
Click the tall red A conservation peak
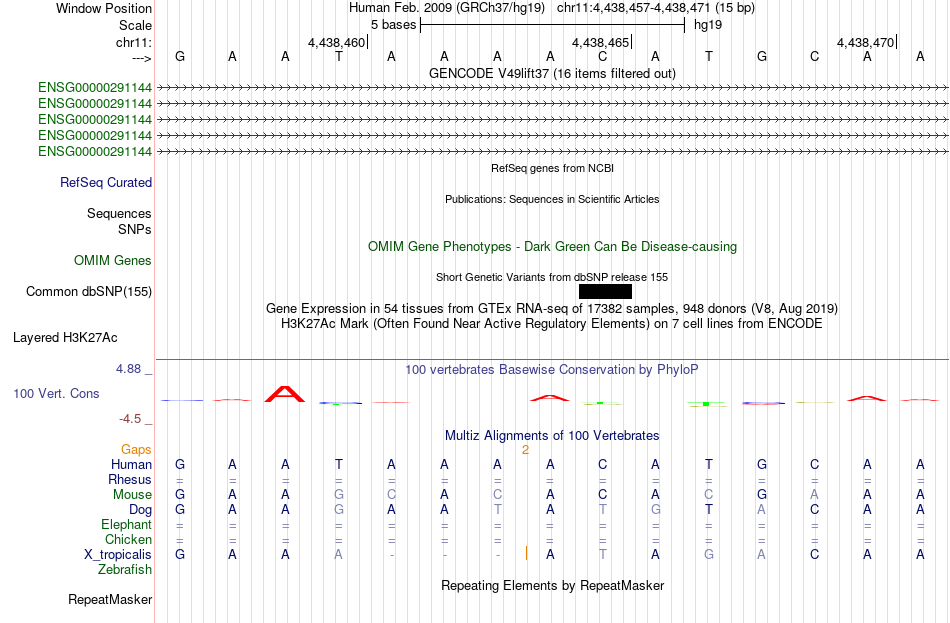click(285, 394)
